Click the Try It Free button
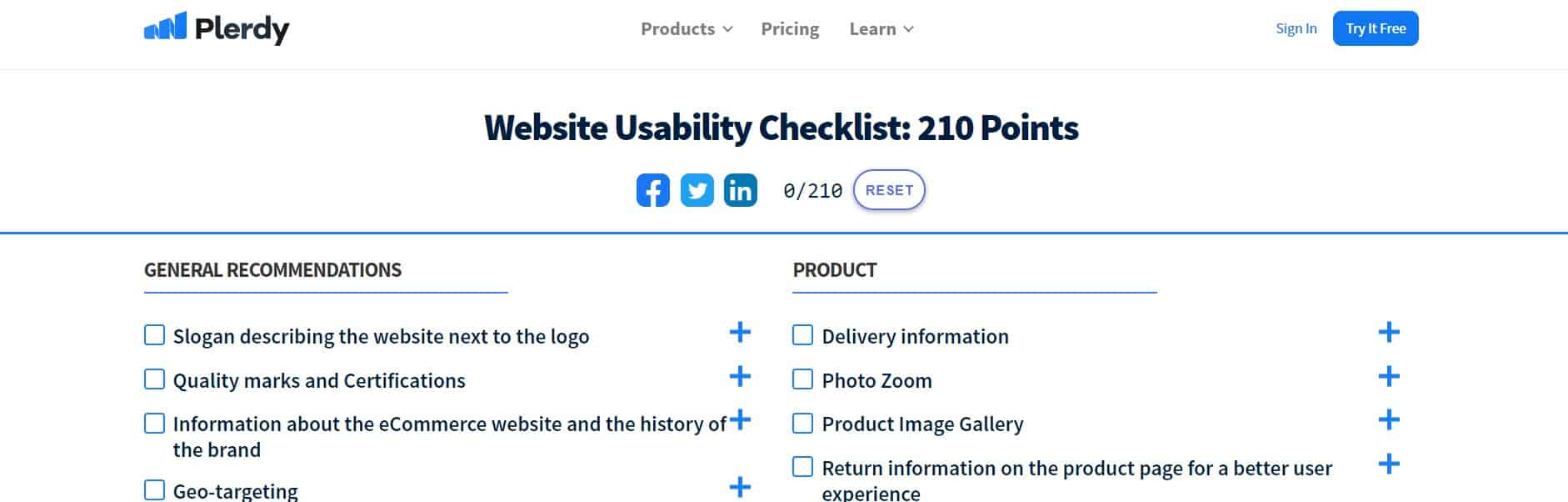Screen dimensions: 1568x502 coord(1376,28)
